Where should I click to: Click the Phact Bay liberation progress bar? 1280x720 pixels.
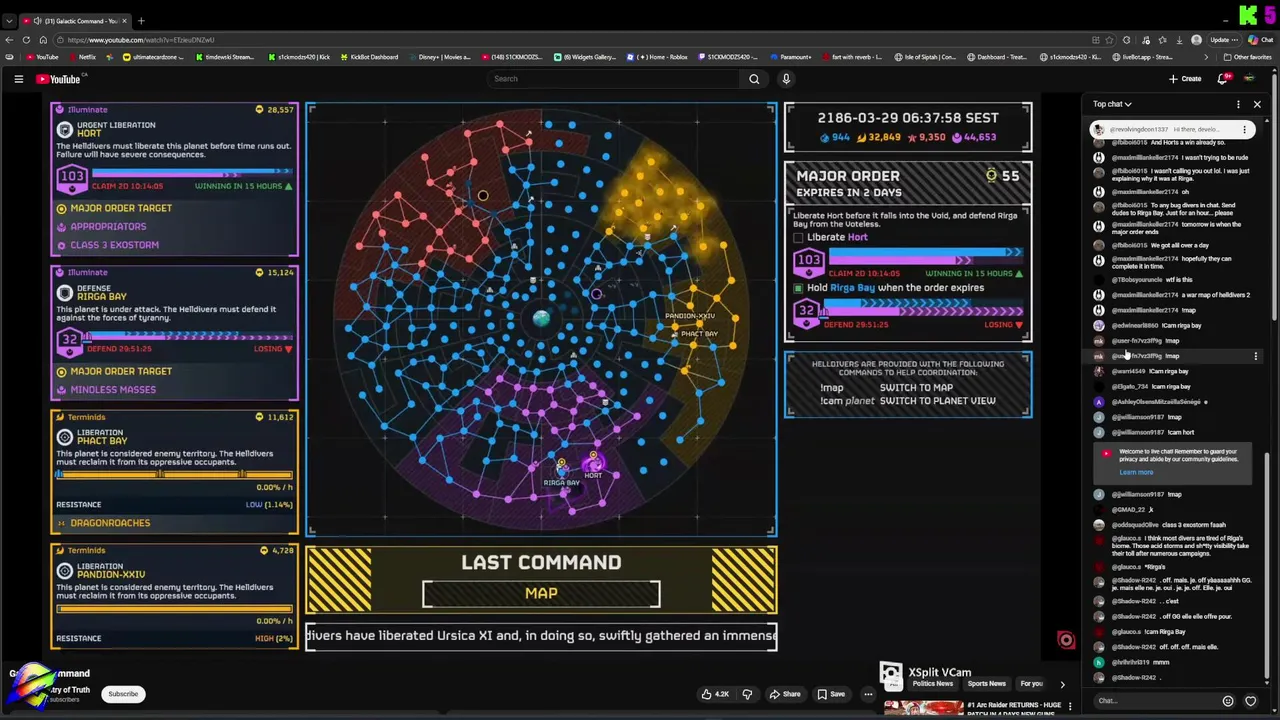coord(175,475)
